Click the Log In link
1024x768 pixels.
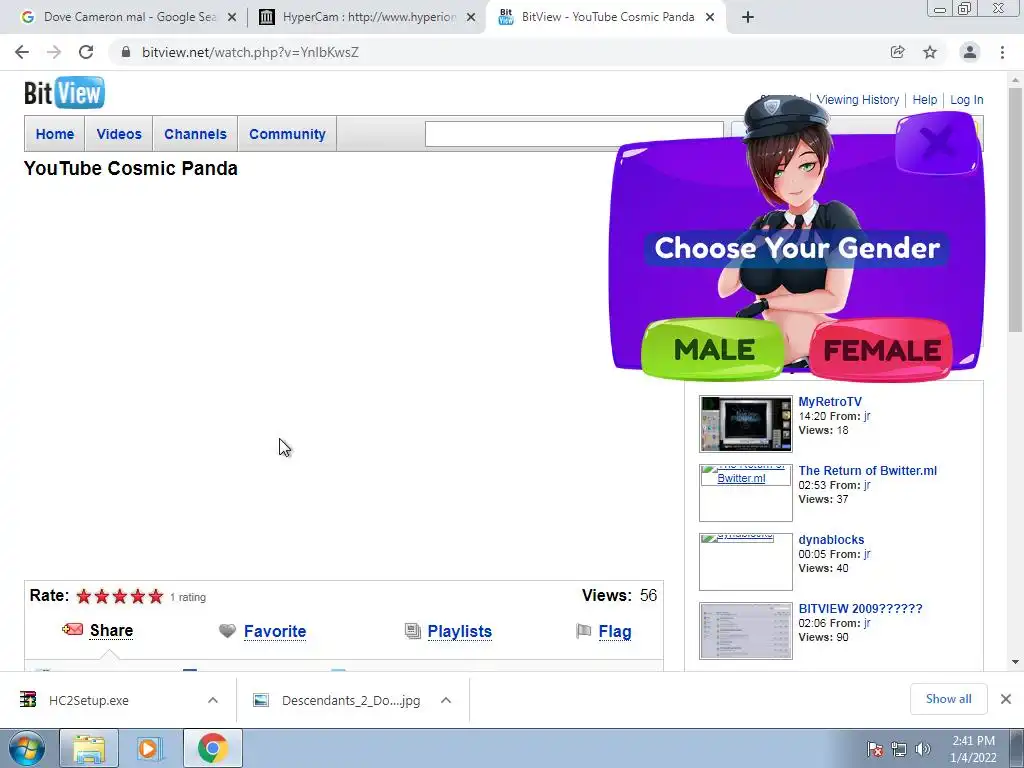[967, 100]
